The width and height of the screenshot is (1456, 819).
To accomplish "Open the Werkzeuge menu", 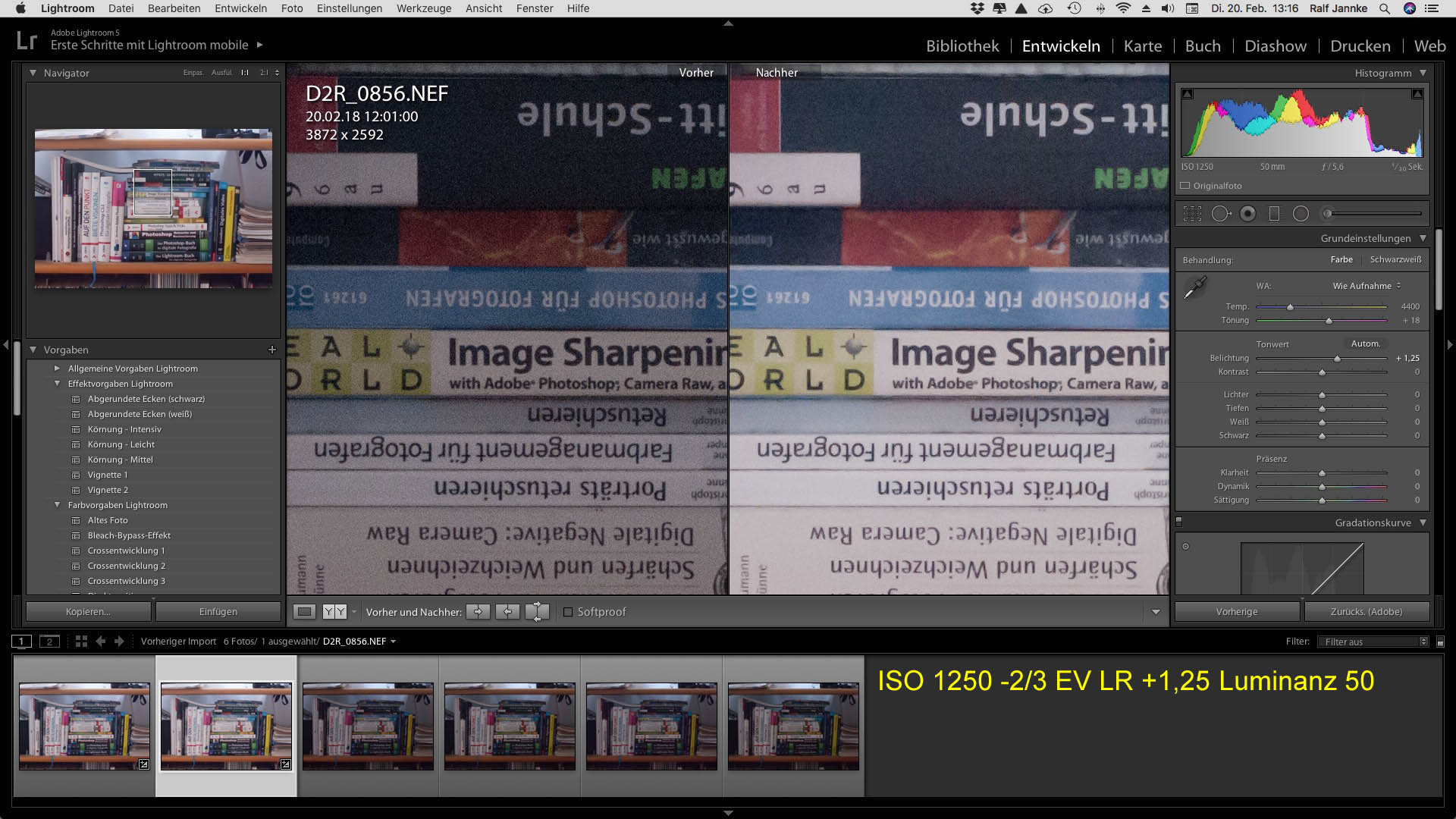I will click(x=423, y=8).
